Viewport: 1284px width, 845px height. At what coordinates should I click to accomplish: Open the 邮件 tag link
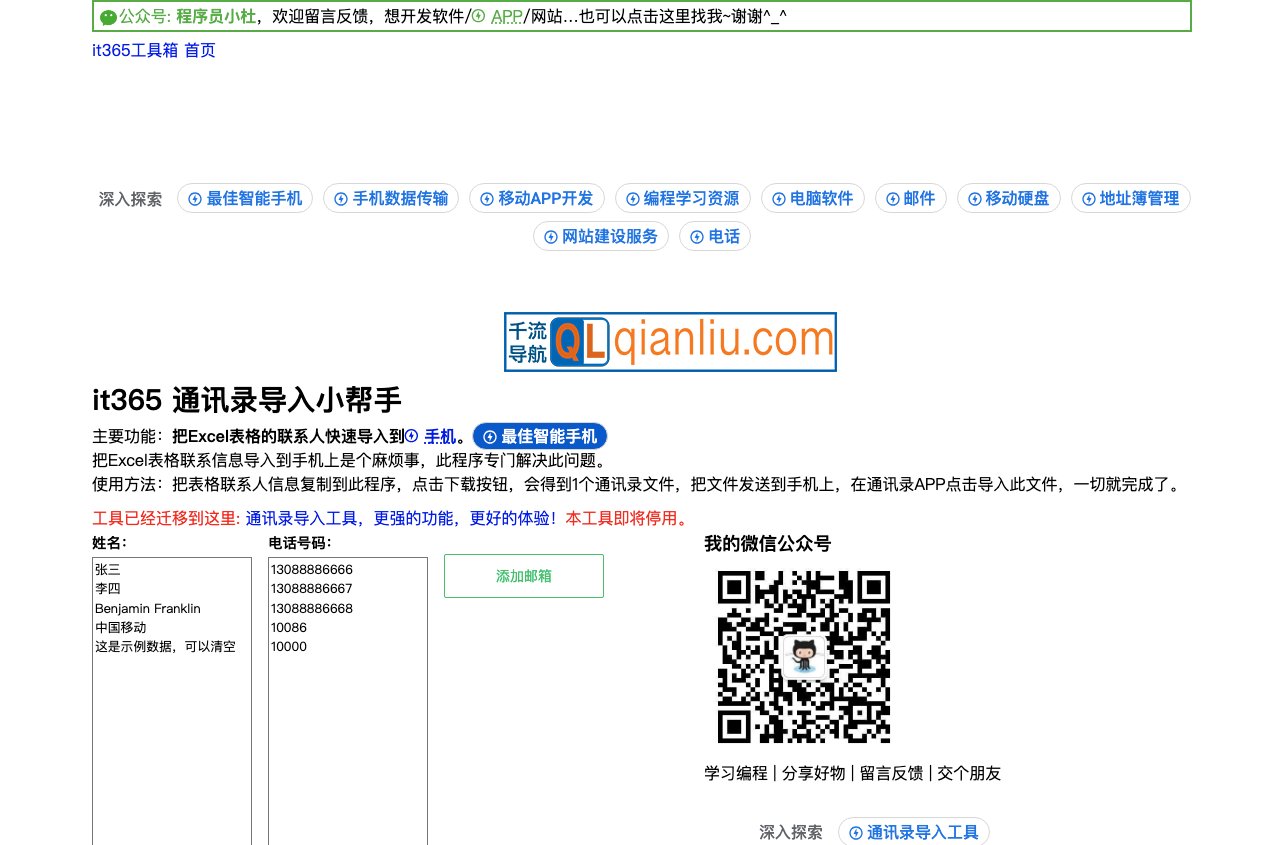click(910, 198)
